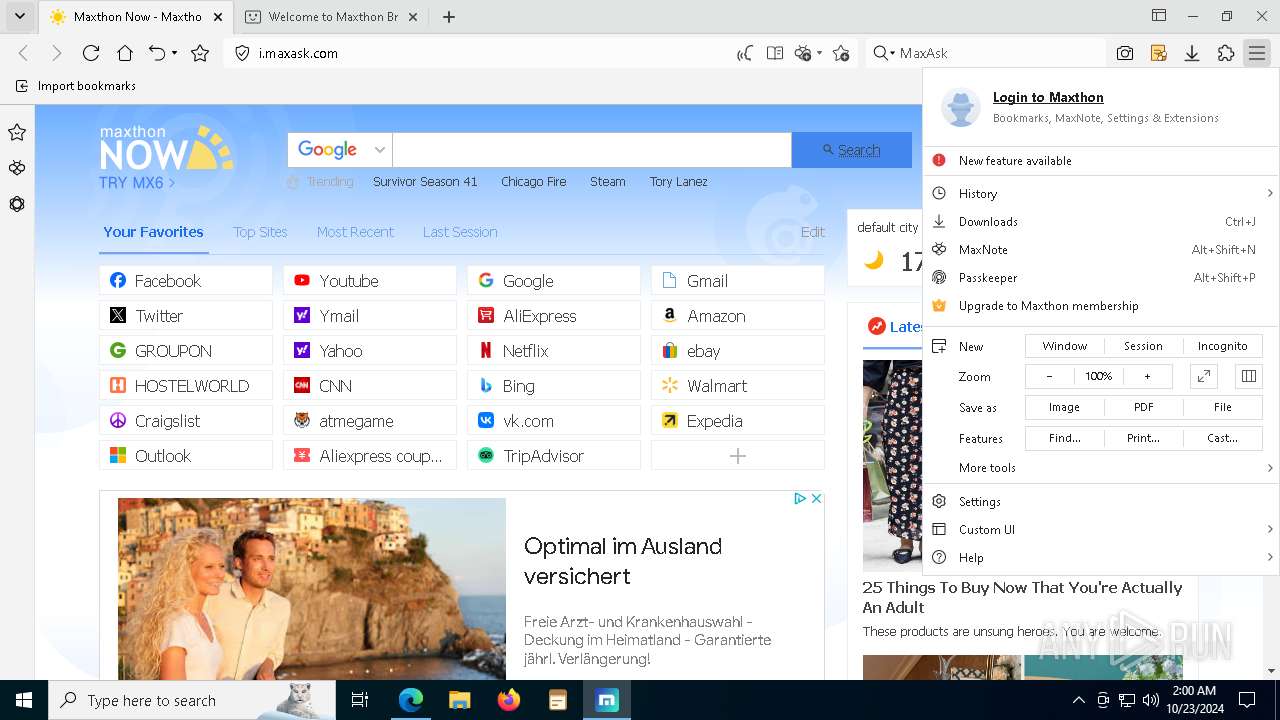Click the MaxNote capture icon in address bar

(x=802, y=53)
